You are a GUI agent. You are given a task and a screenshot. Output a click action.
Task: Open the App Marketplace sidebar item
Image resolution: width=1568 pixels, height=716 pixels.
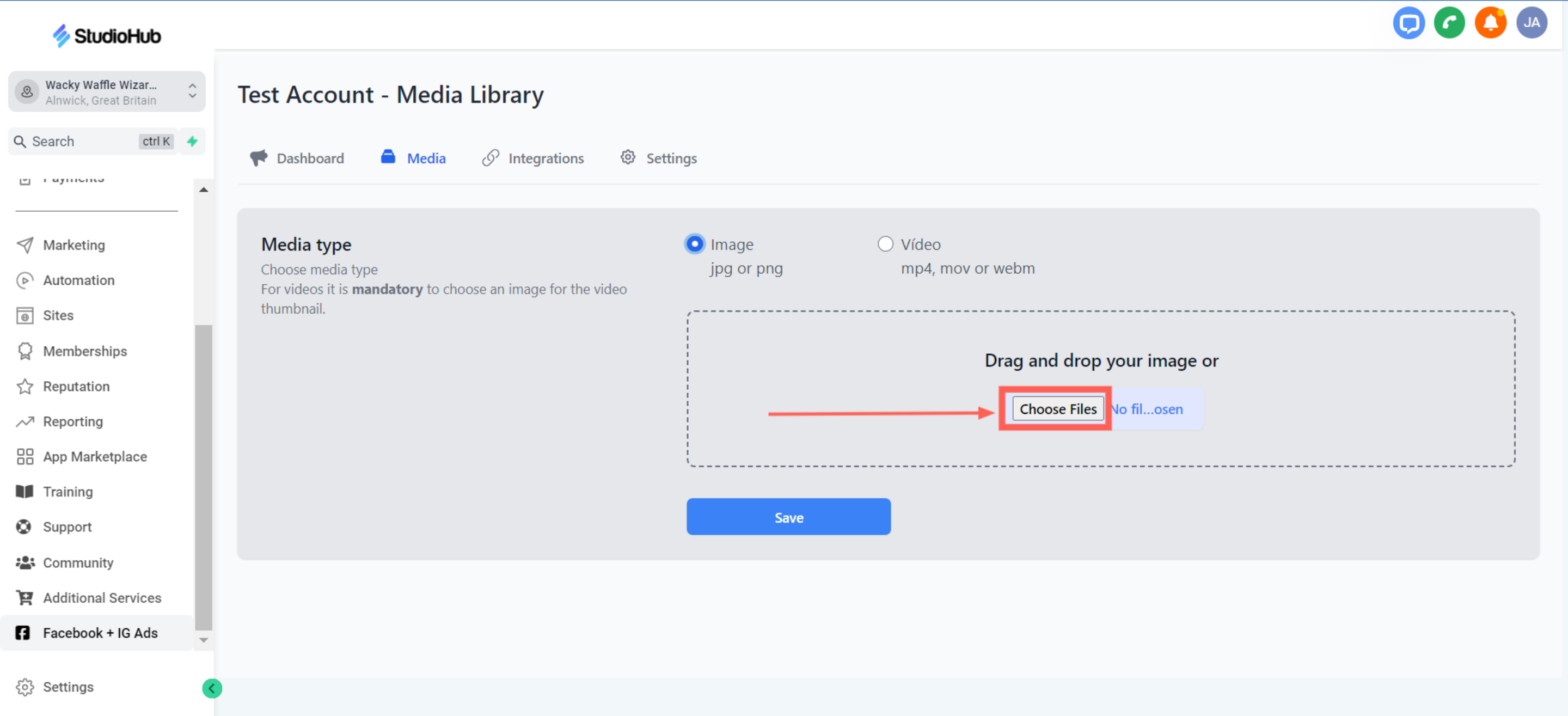pos(94,457)
